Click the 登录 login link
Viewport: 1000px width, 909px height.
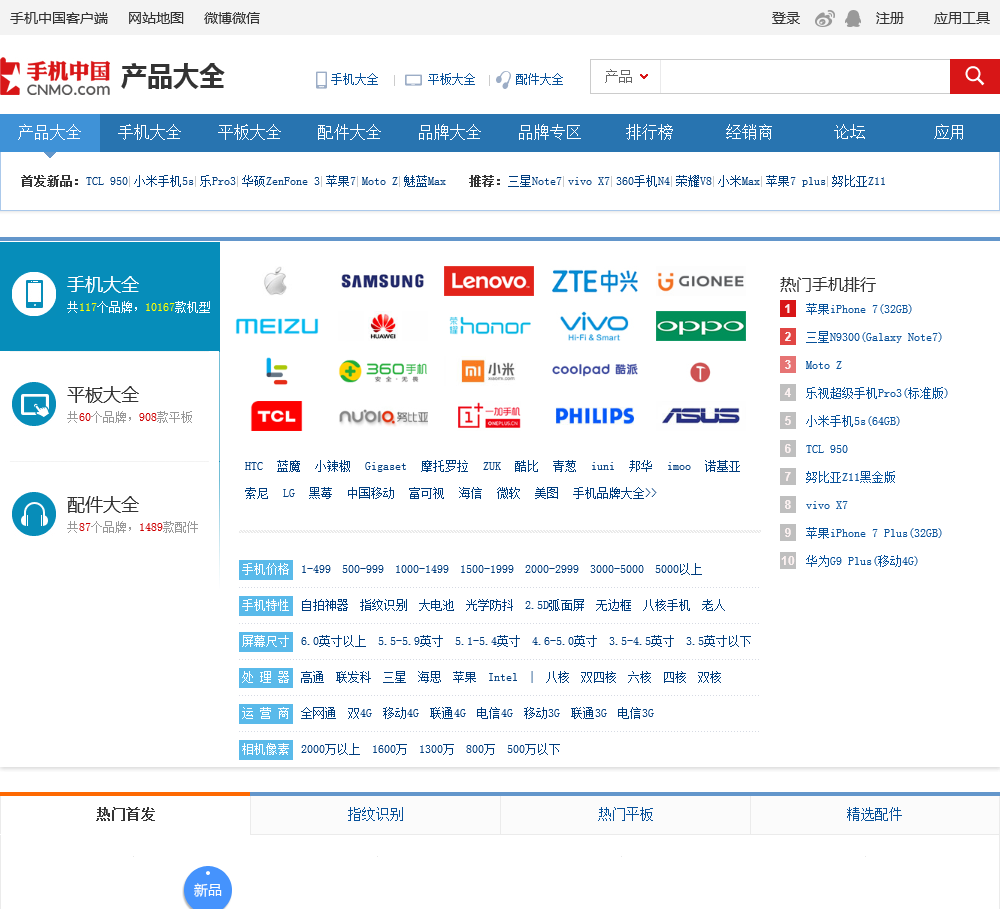pos(786,18)
